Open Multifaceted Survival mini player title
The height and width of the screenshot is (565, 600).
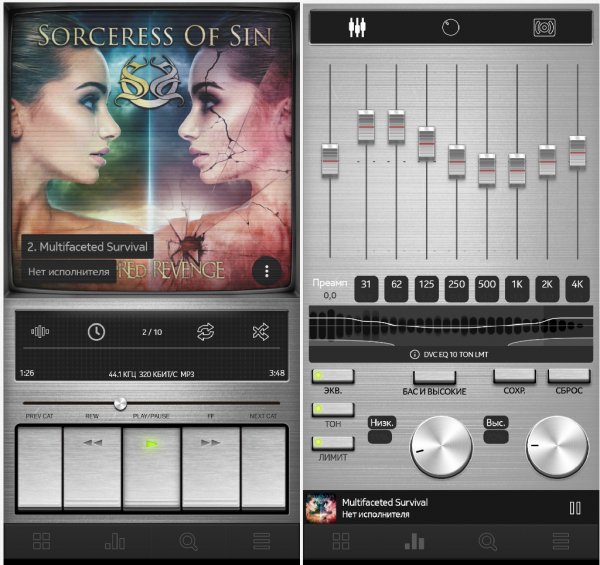[385, 502]
